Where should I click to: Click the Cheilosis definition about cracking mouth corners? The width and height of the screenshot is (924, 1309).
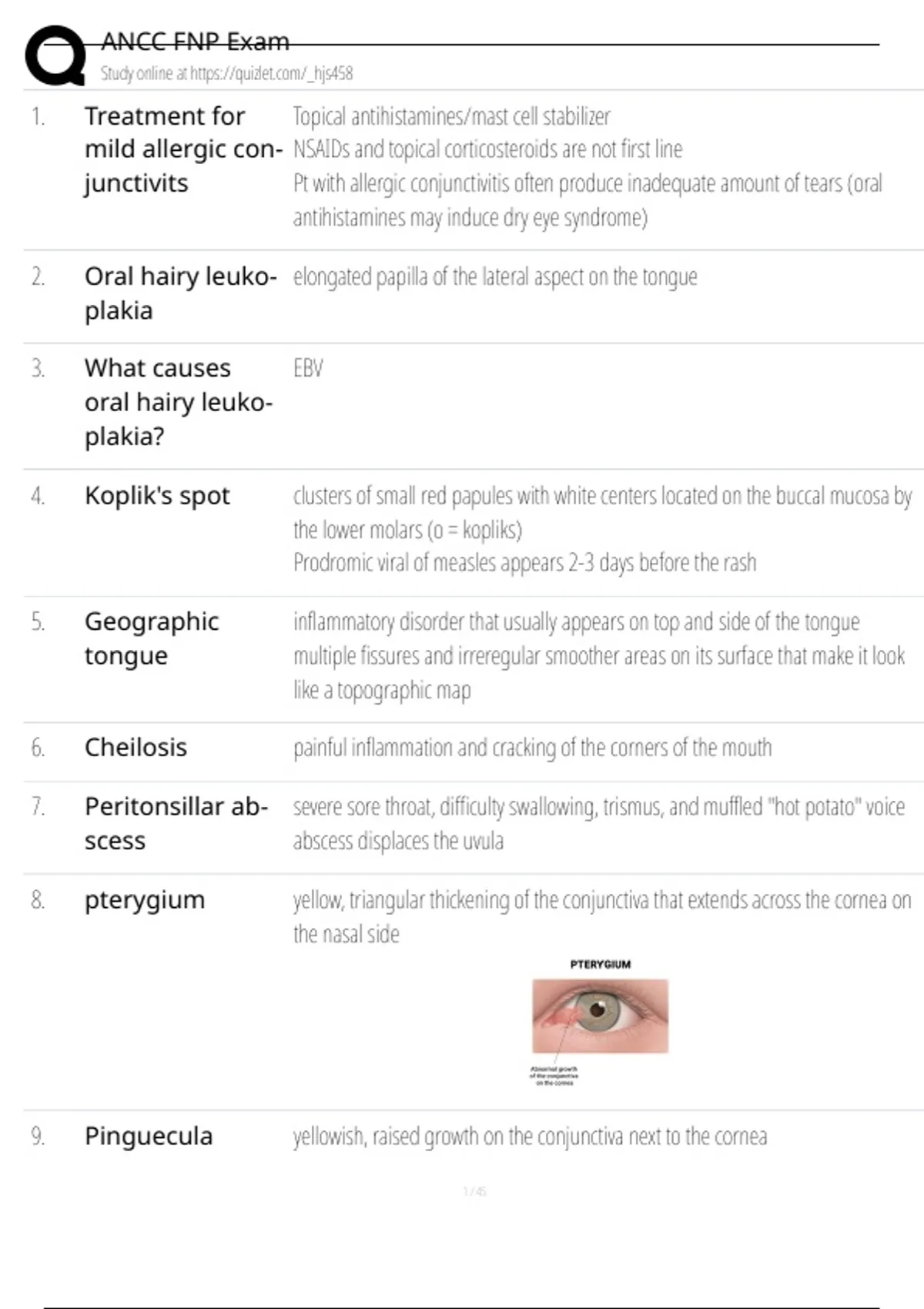[x=532, y=748]
